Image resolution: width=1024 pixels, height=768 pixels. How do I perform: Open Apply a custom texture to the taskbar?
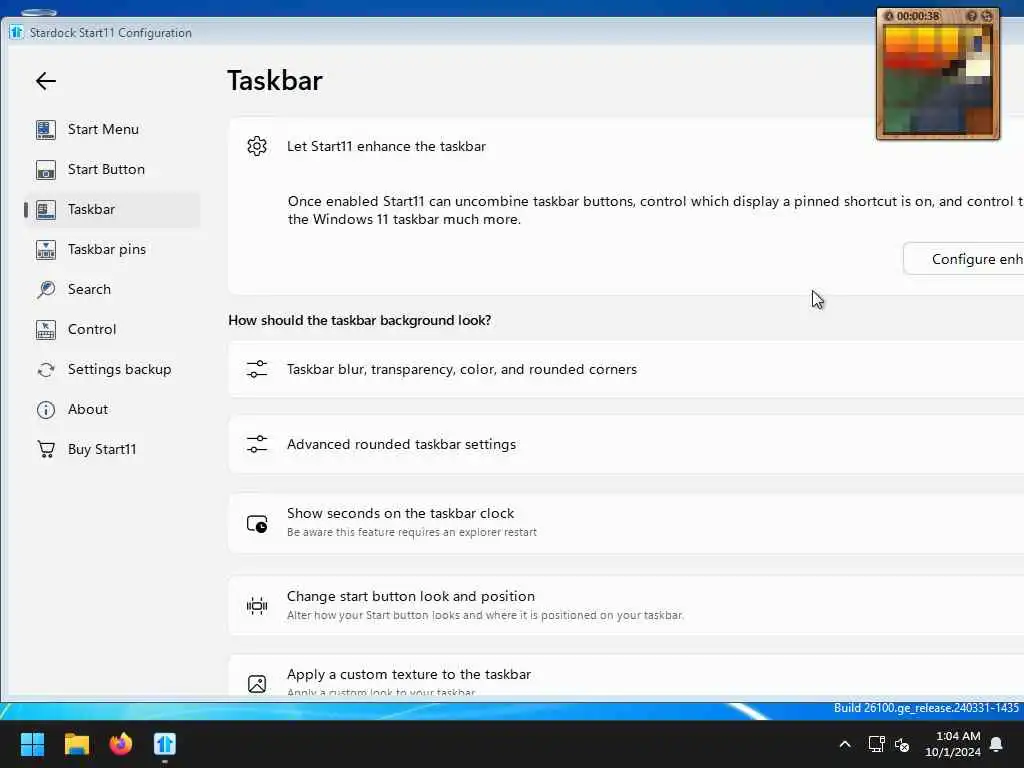click(x=626, y=677)
